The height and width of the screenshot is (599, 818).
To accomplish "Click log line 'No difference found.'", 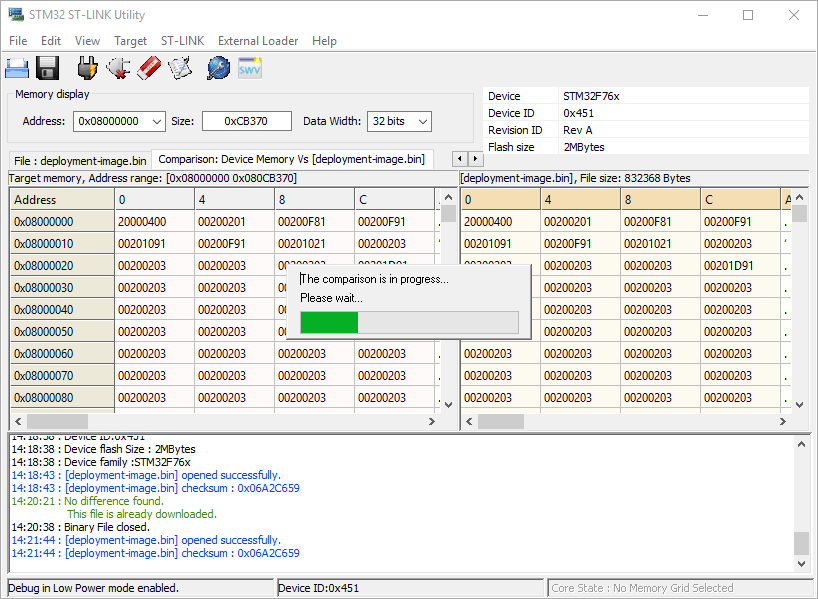I will click(x=88, y=501).
